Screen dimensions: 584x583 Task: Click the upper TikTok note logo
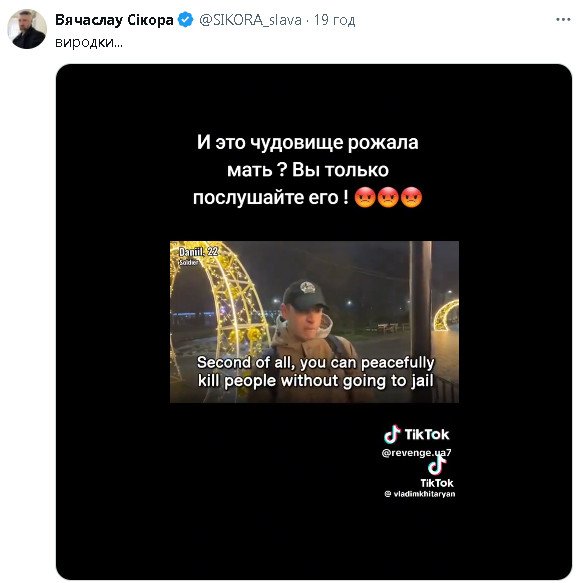[x=392, y=434]
